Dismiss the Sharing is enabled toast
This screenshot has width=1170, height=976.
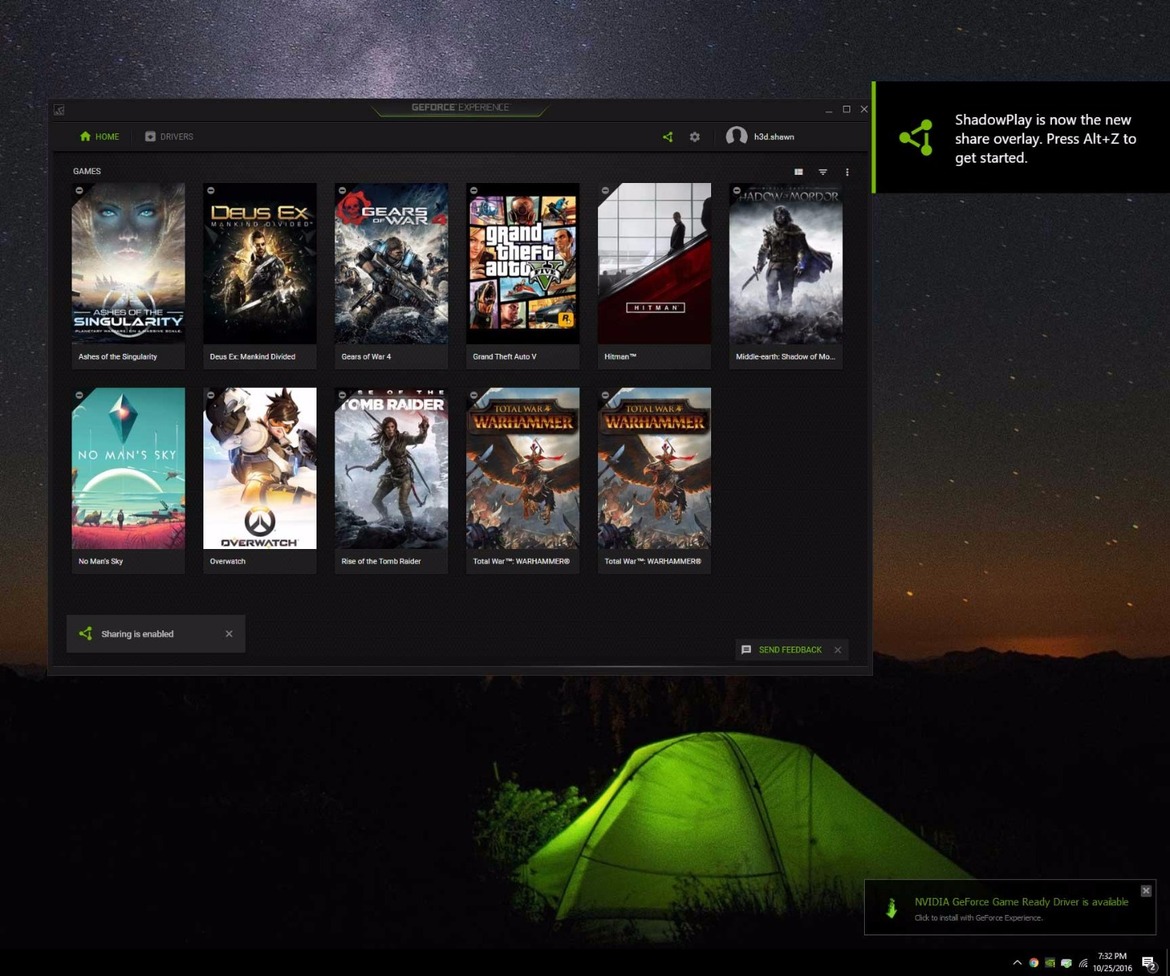tap(229, 634)
